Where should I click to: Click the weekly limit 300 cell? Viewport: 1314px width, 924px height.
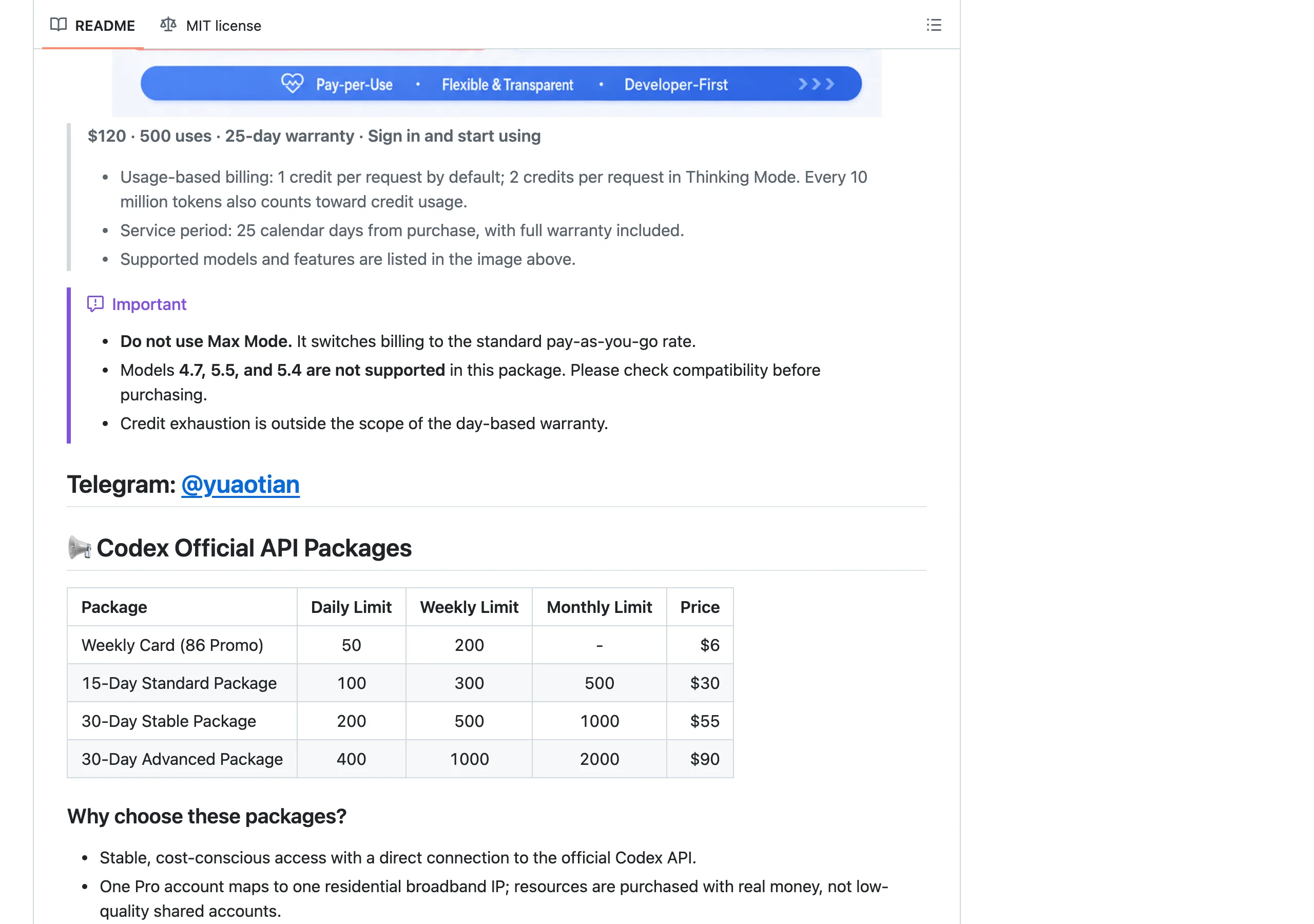469,683
